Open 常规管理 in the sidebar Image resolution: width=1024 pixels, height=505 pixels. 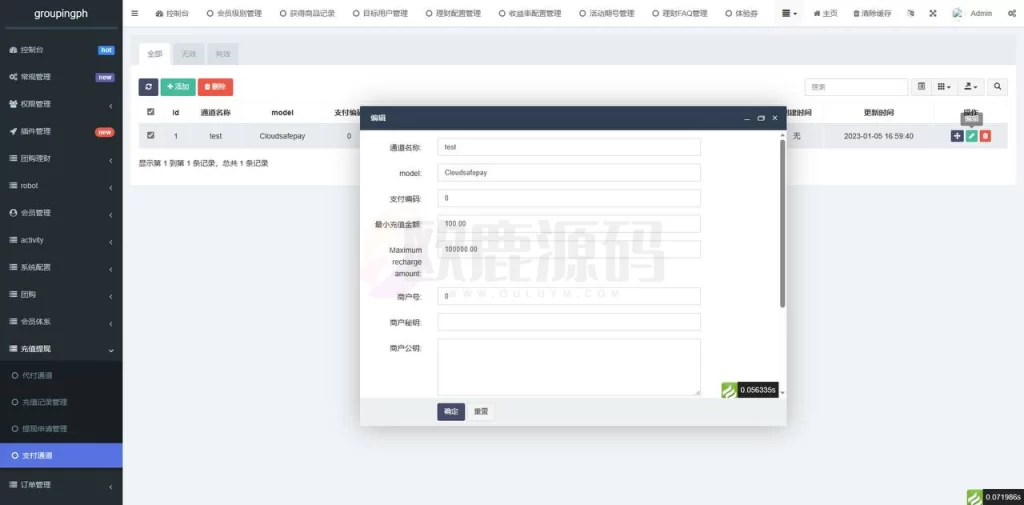point(61,77)
